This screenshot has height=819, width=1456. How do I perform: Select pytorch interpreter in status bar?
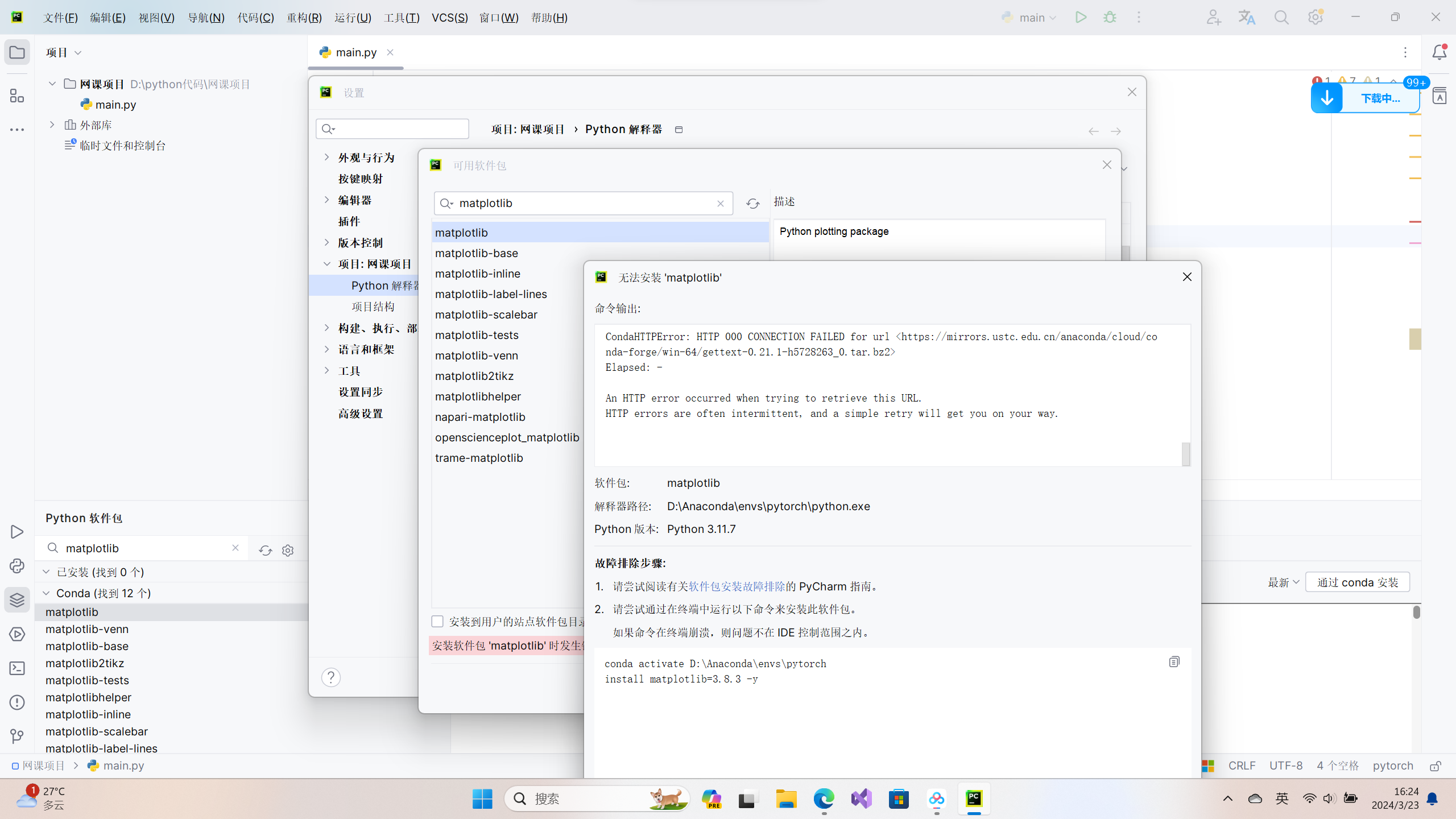pyautogui.click(x=1393, y=766)
